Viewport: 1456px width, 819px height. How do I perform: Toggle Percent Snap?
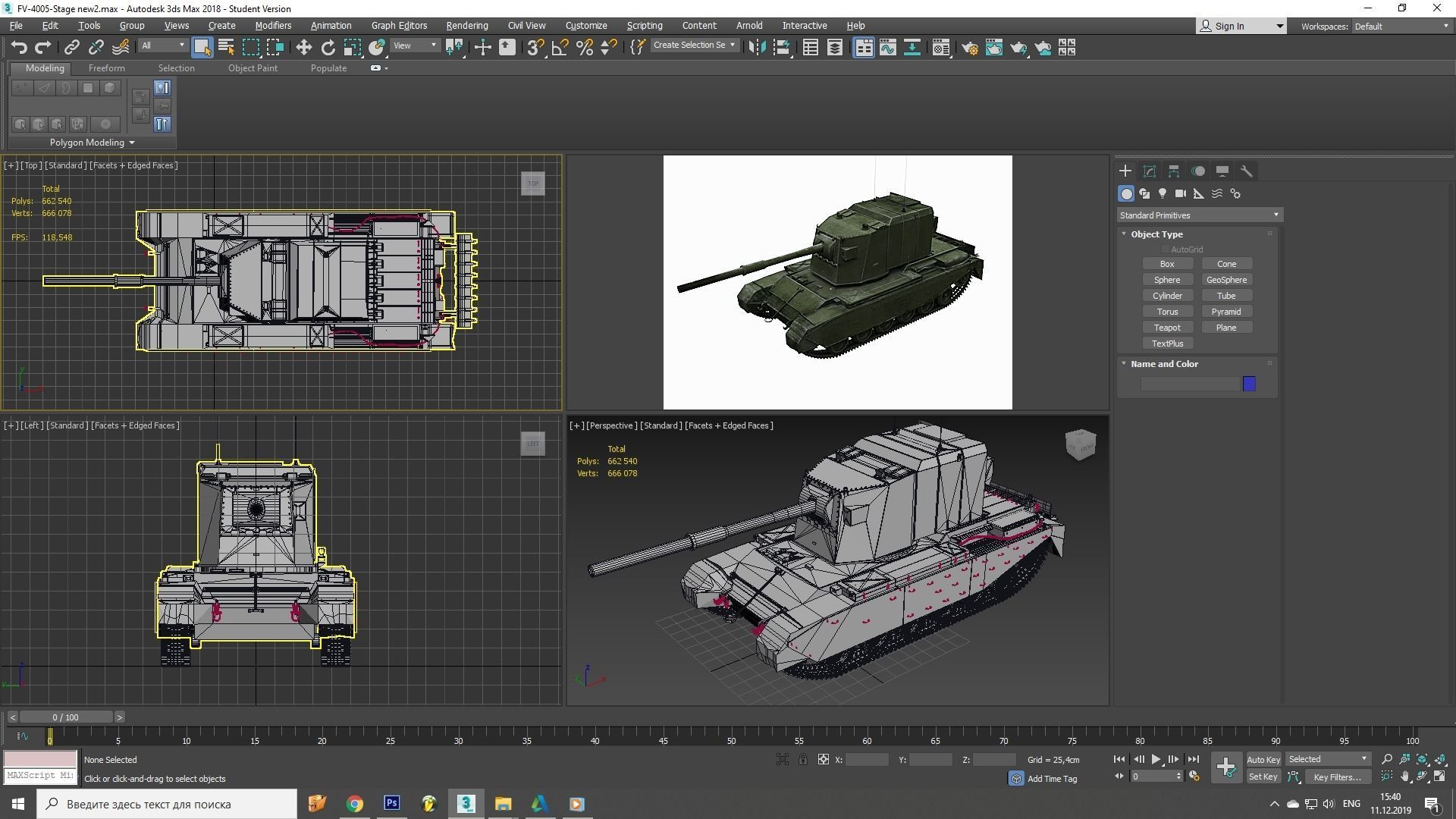pos(584,48)
